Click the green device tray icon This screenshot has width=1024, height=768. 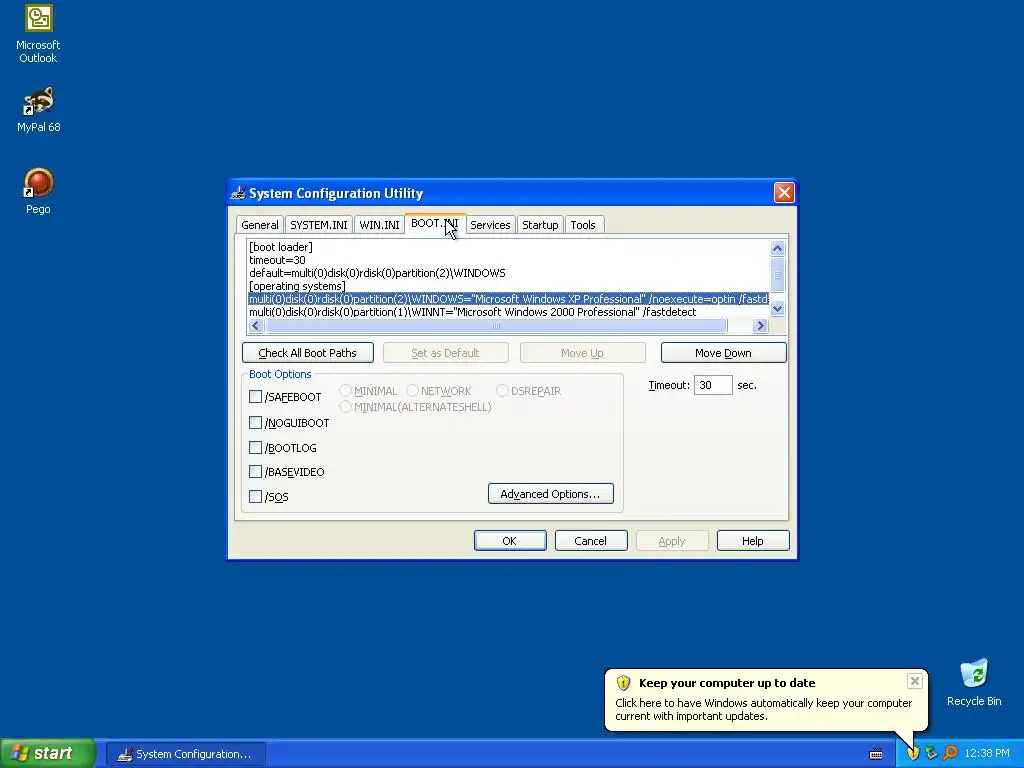pos(931,754)
